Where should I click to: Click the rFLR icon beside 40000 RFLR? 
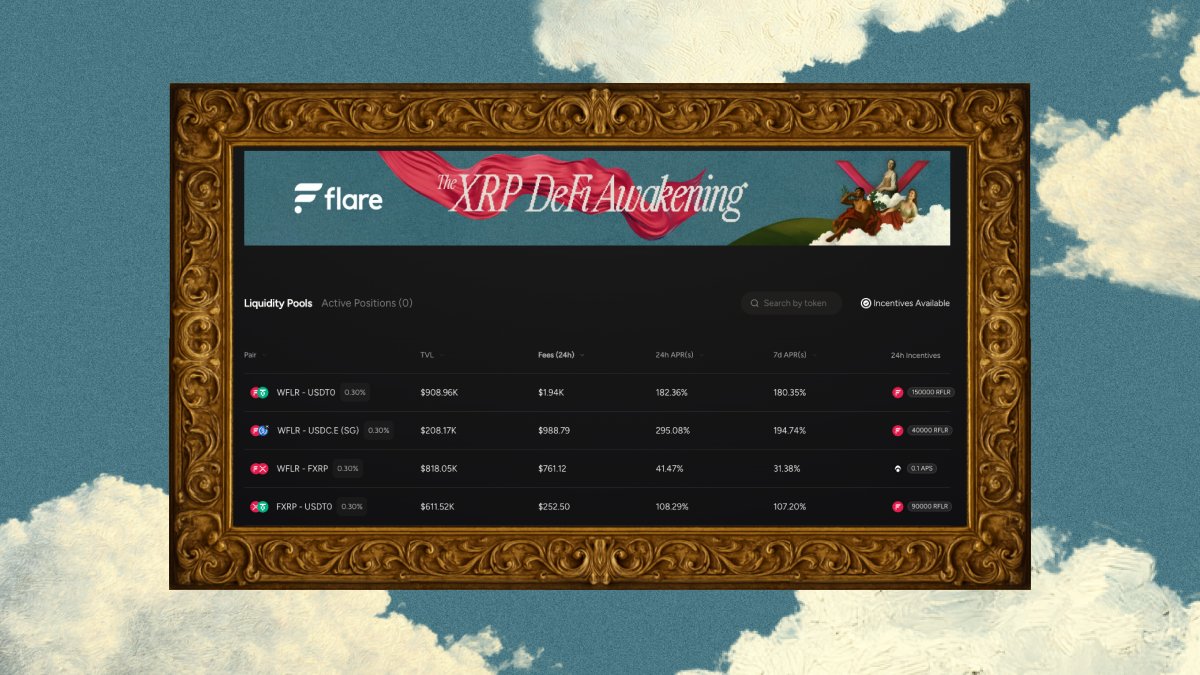897,431
